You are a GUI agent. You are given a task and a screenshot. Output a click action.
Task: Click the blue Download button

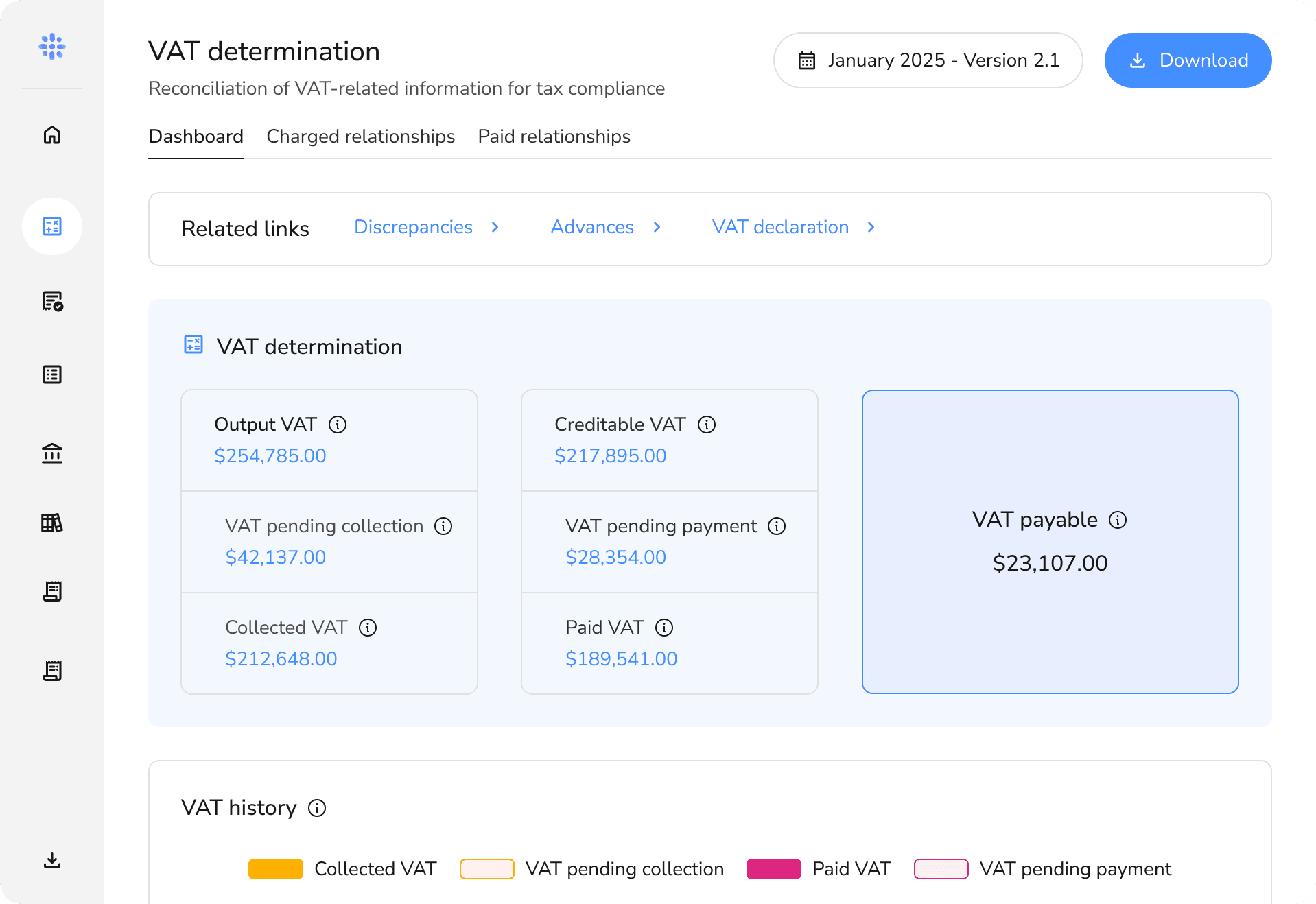click(1188, 60)
